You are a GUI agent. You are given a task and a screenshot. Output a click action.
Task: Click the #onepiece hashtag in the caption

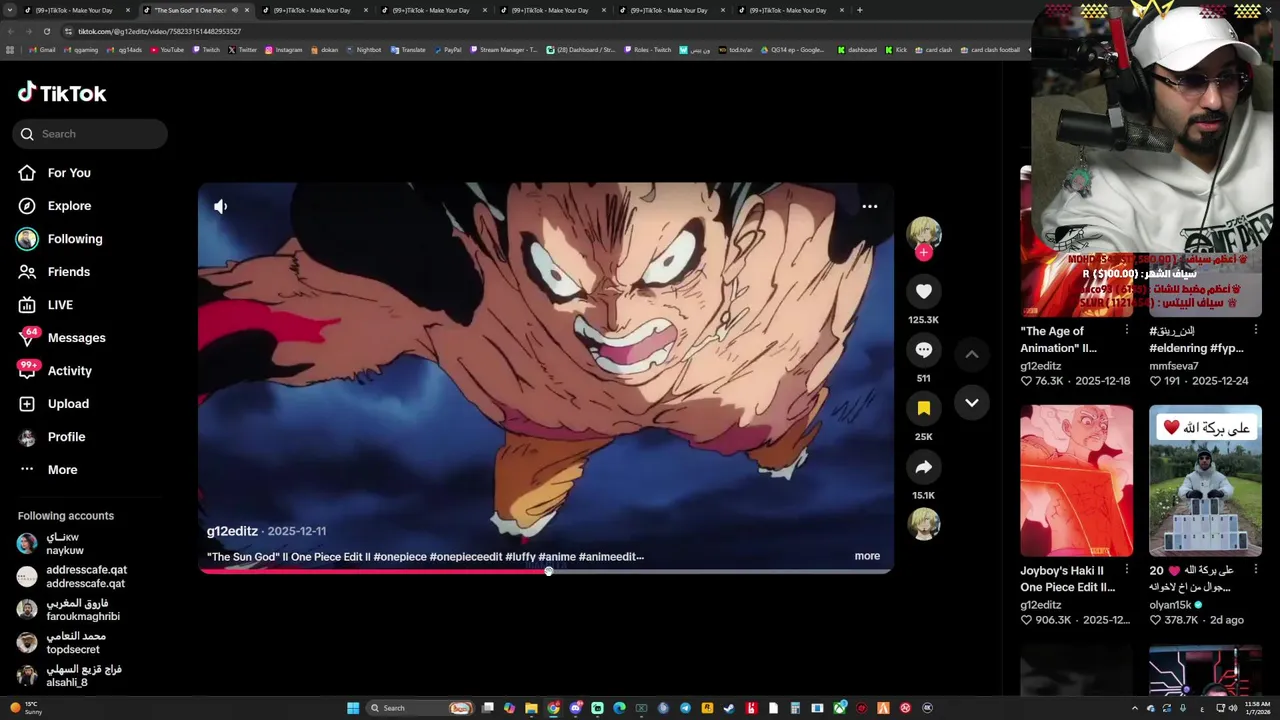point(400,557)
